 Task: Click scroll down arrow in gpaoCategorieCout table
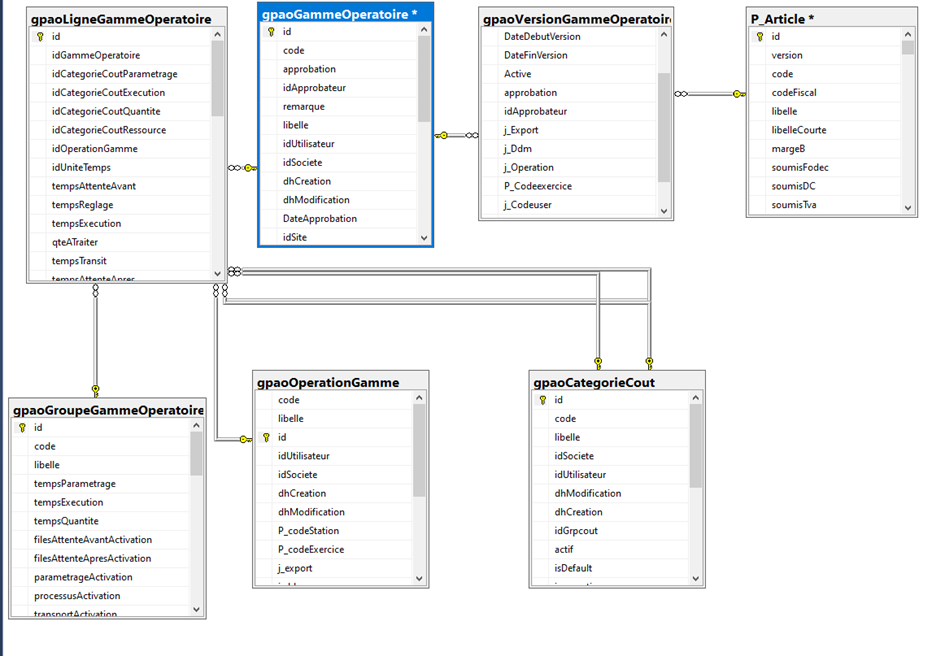click(696, 577)
